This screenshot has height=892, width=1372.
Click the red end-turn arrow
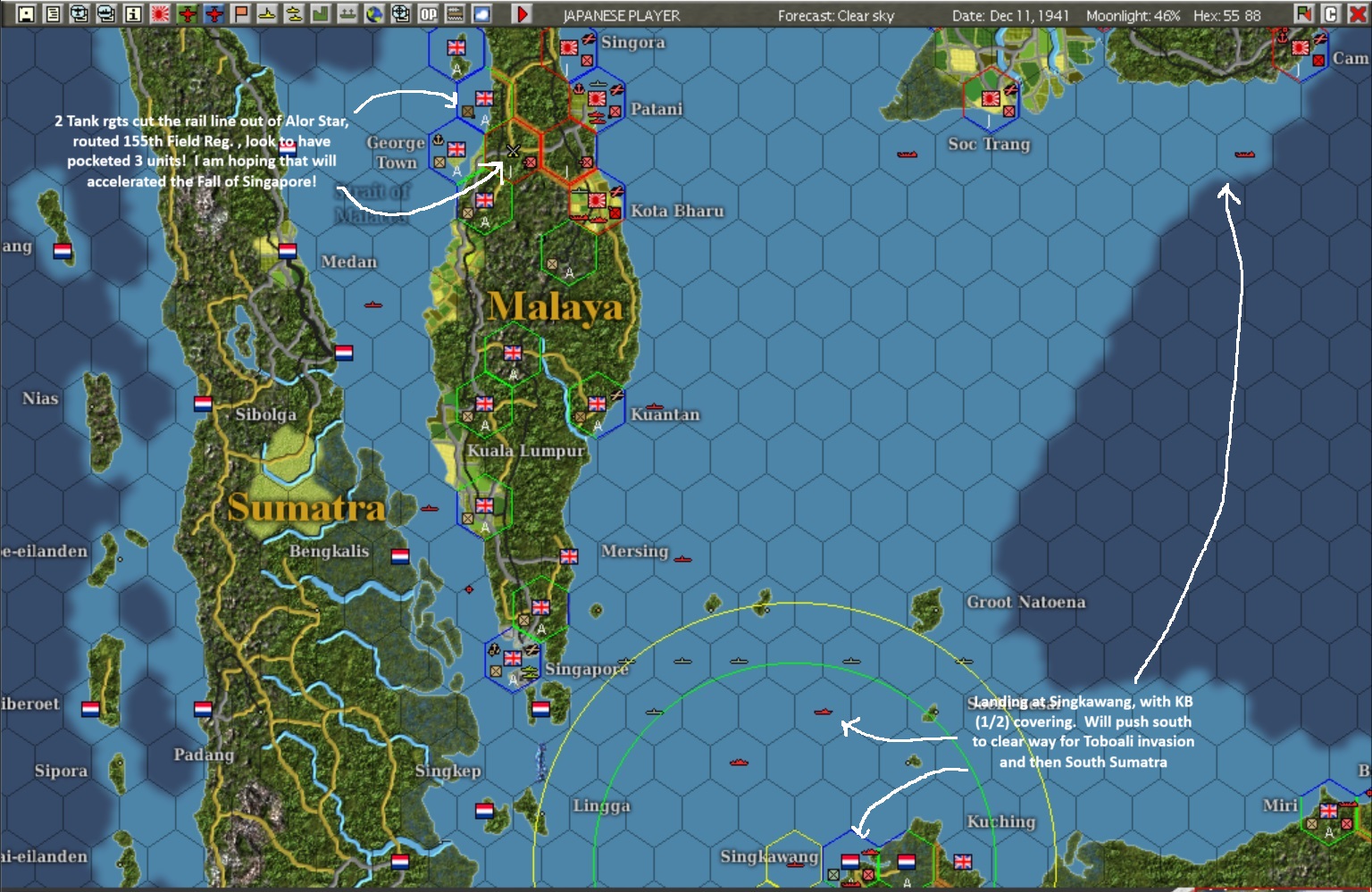coord(523,13)
